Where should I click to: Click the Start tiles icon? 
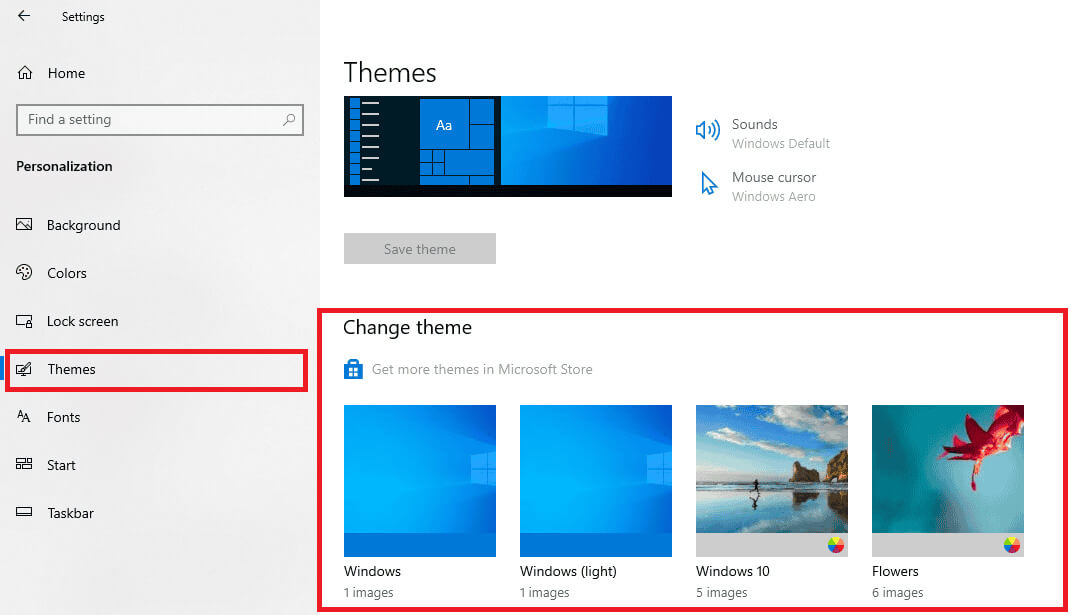(24, 464)
